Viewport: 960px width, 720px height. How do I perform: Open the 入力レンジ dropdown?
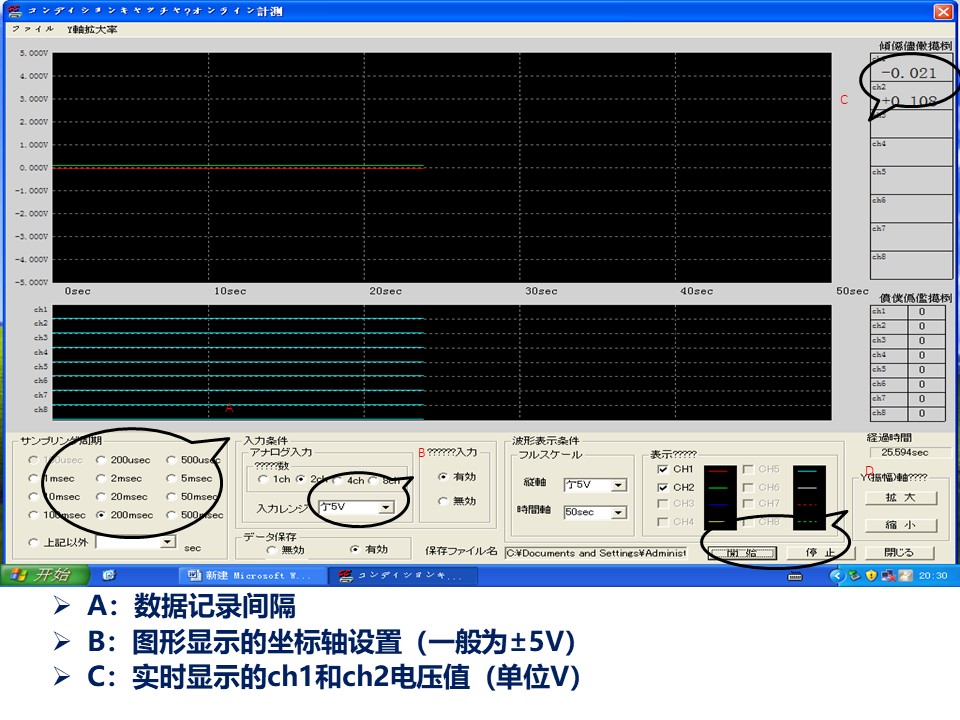coord(386,507)
